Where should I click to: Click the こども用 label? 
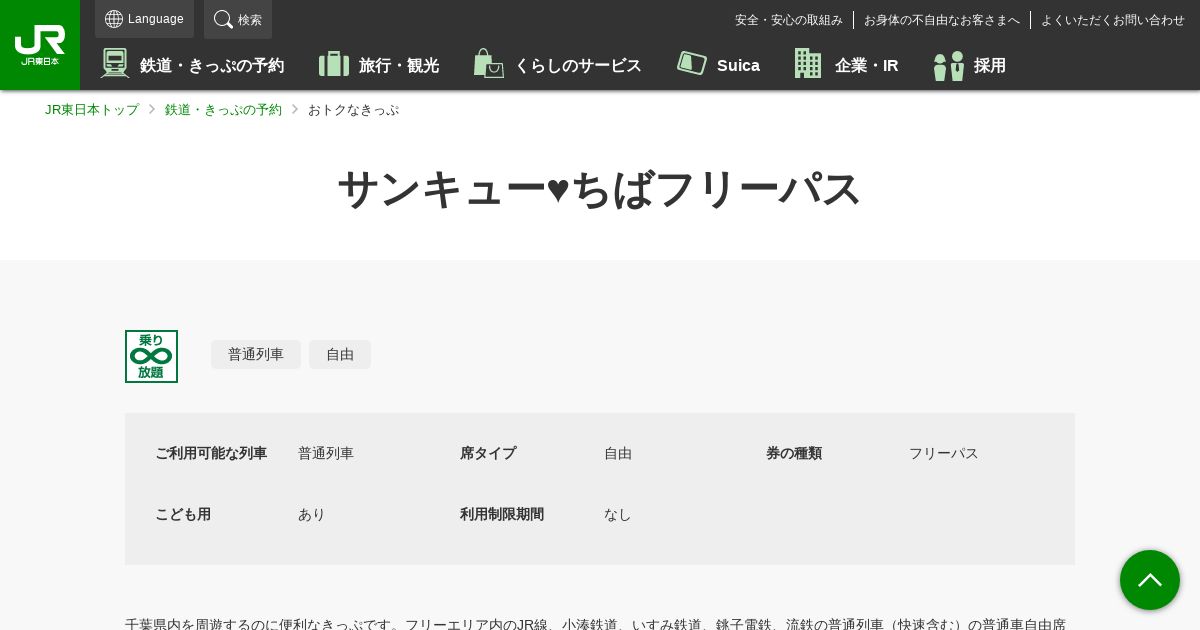183,514
